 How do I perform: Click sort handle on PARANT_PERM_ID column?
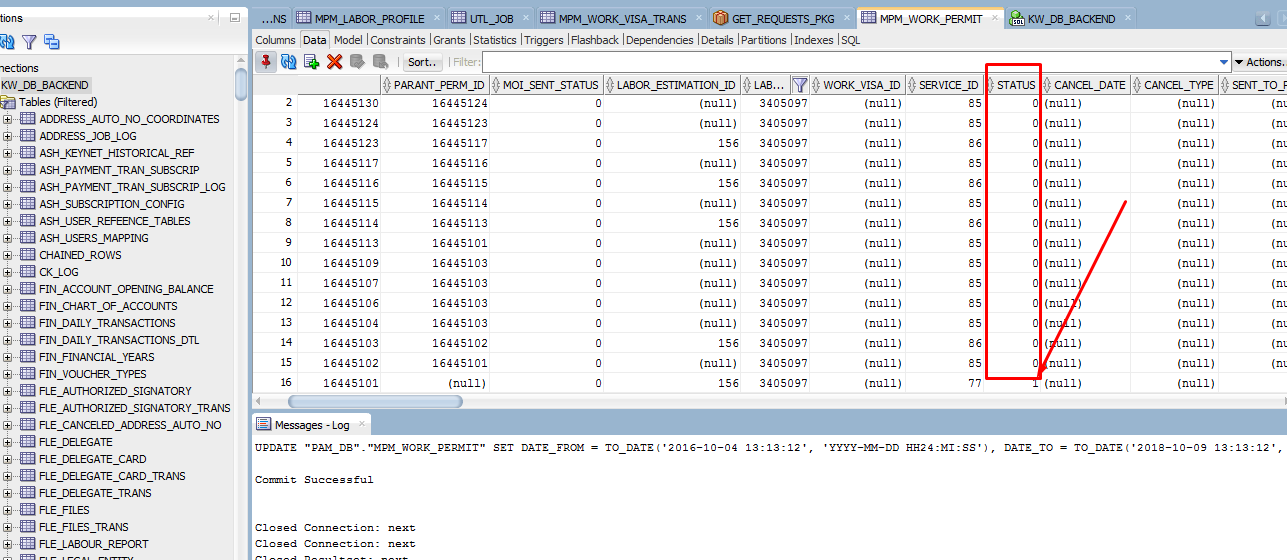pos(387,85)
